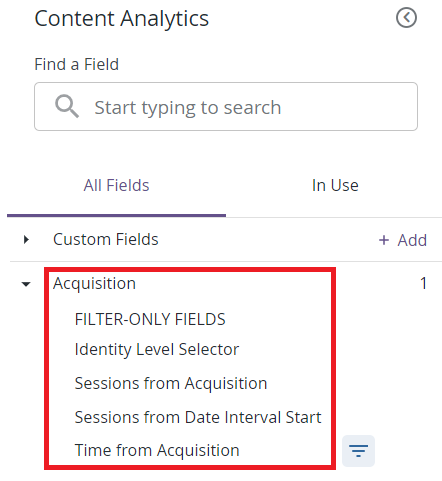This screenshot has height=481, width=442.
Task: Click the Find a Field label
Action: tap(77, 64)
